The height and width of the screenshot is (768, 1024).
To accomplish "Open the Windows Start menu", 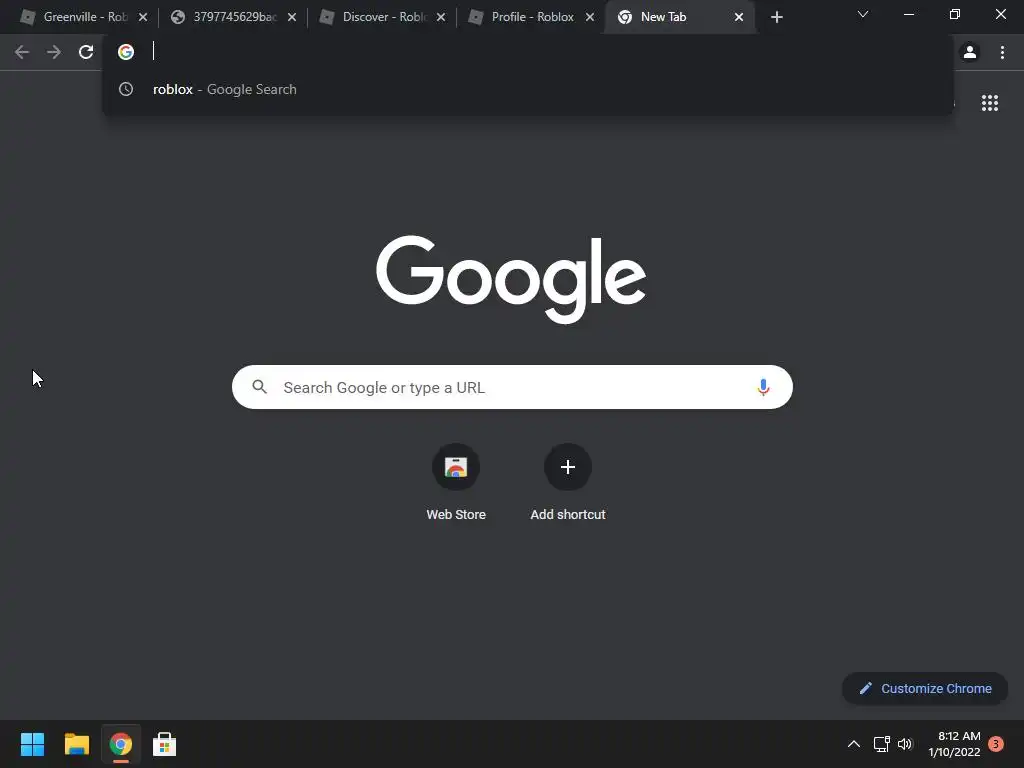I will tap(32, 744).
